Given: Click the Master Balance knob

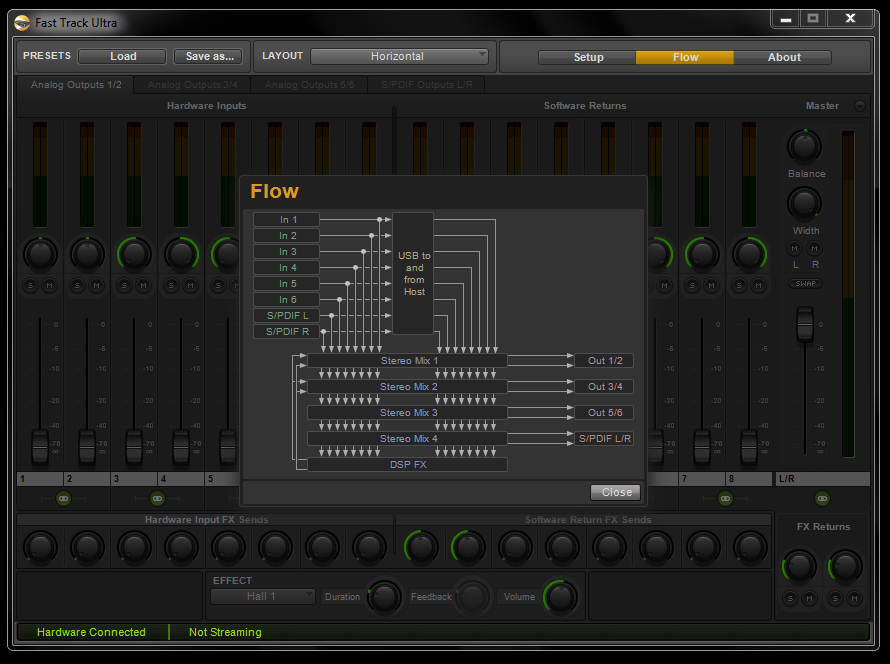Looking at the screenshot, I should click(805, 147).
